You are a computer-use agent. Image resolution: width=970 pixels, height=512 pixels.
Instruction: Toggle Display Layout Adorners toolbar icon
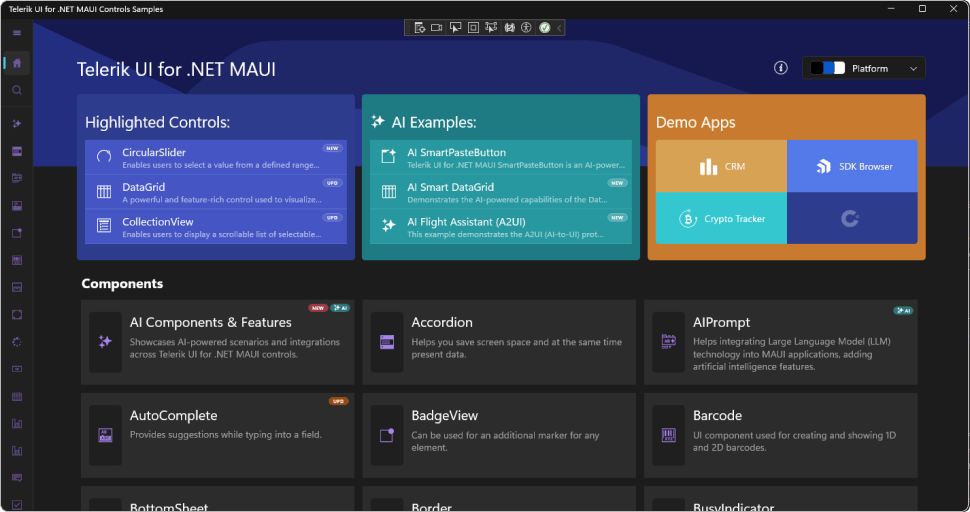[473, 27]
